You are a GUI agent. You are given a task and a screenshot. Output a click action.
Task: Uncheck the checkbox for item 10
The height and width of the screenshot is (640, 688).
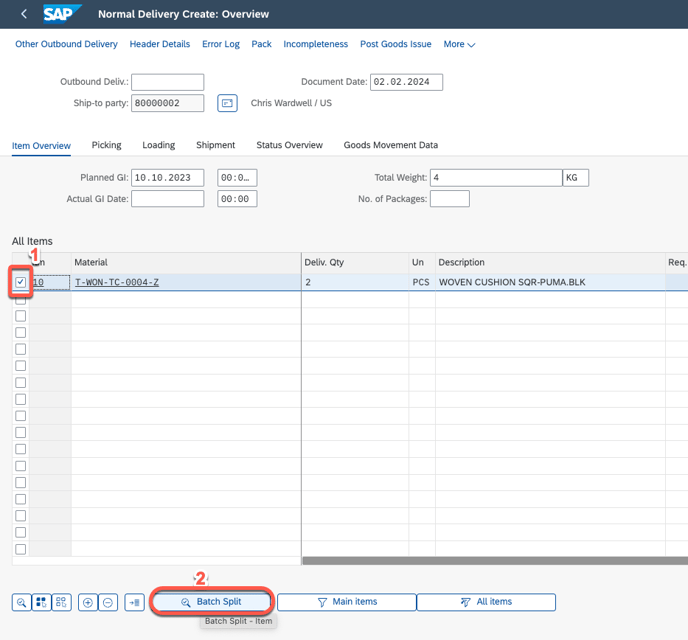pos(21,283)
